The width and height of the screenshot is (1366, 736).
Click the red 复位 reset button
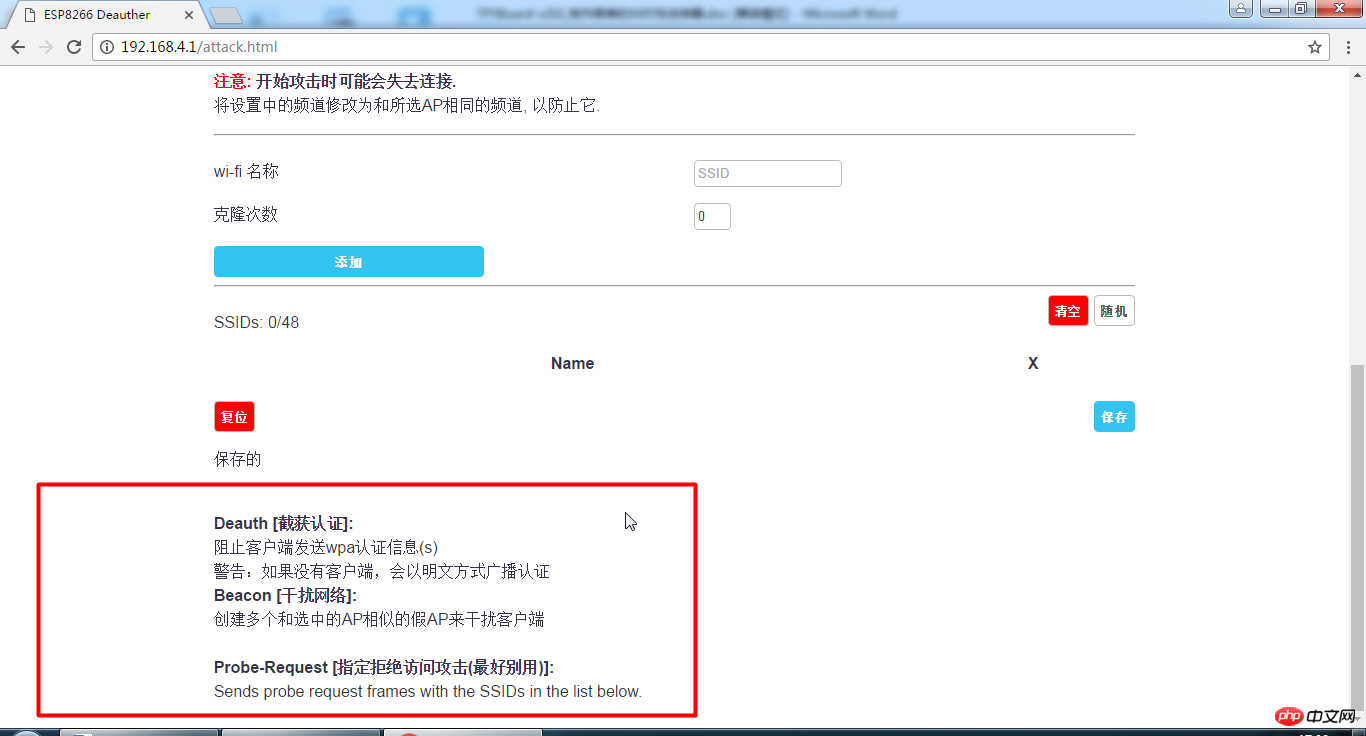(x=234, y=417)
